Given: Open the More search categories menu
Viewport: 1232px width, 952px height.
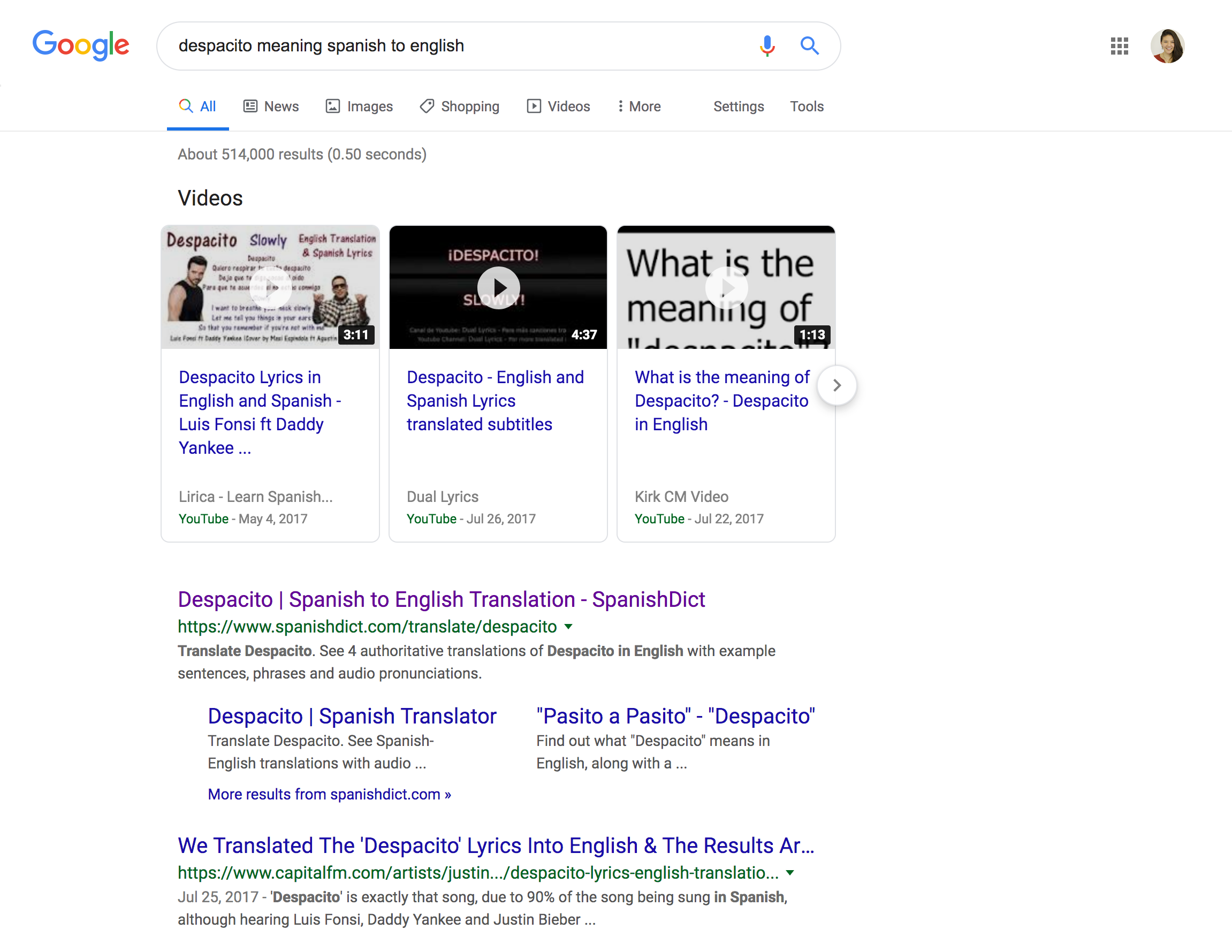Looking at the screenshot, I should coord(638,106).
